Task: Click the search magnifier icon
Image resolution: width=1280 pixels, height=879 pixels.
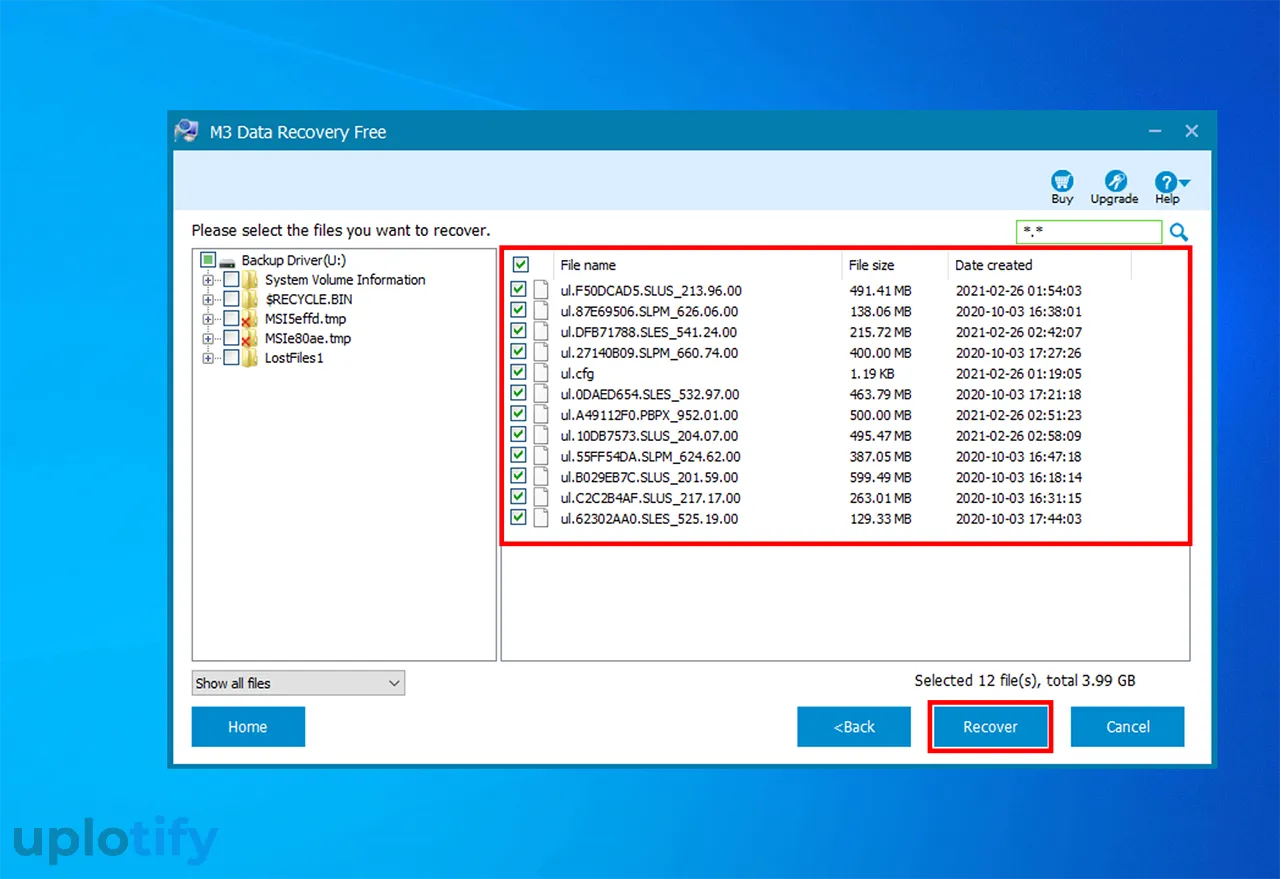Action: (x=1179, y=232)
